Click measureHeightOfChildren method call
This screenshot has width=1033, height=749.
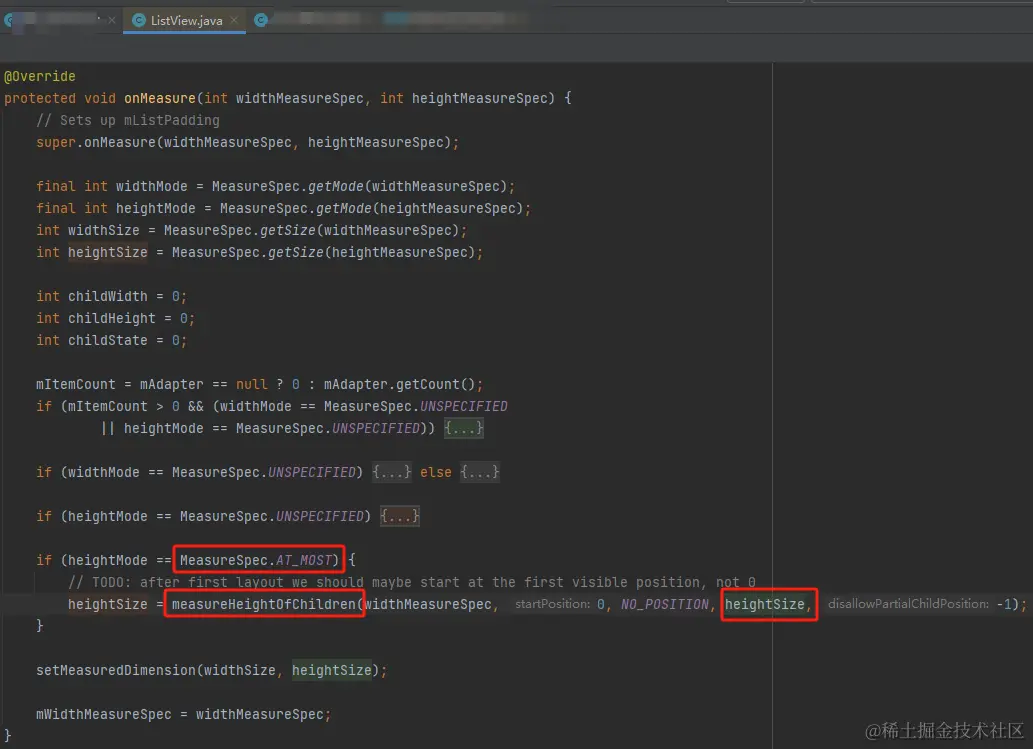[264, 604]
